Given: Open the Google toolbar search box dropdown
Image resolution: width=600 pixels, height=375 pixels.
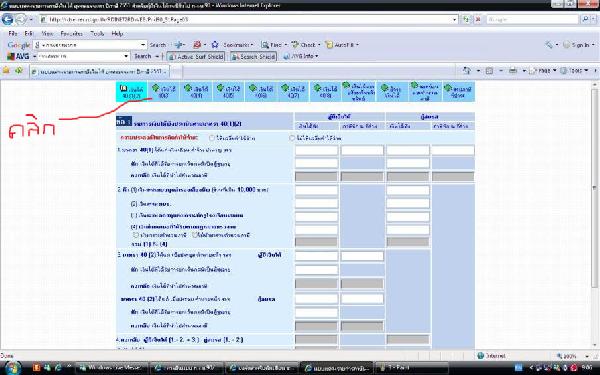Looking at the screenshot, I should click(x=143, y=45).
